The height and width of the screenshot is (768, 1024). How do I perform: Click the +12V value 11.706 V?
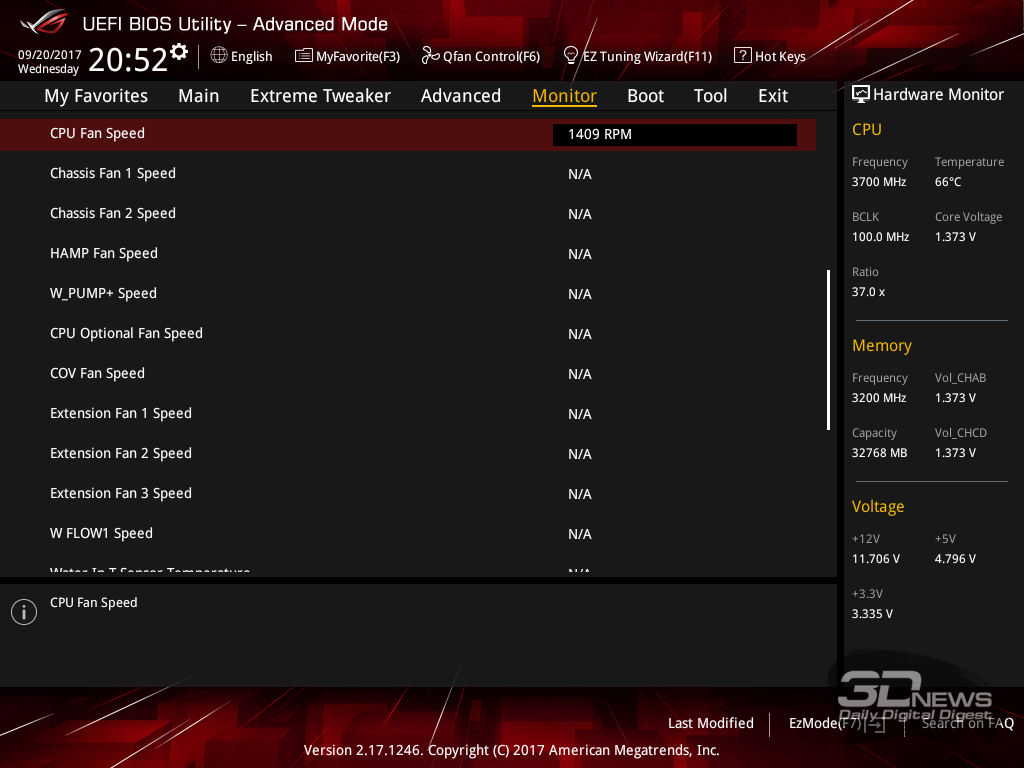876,559
